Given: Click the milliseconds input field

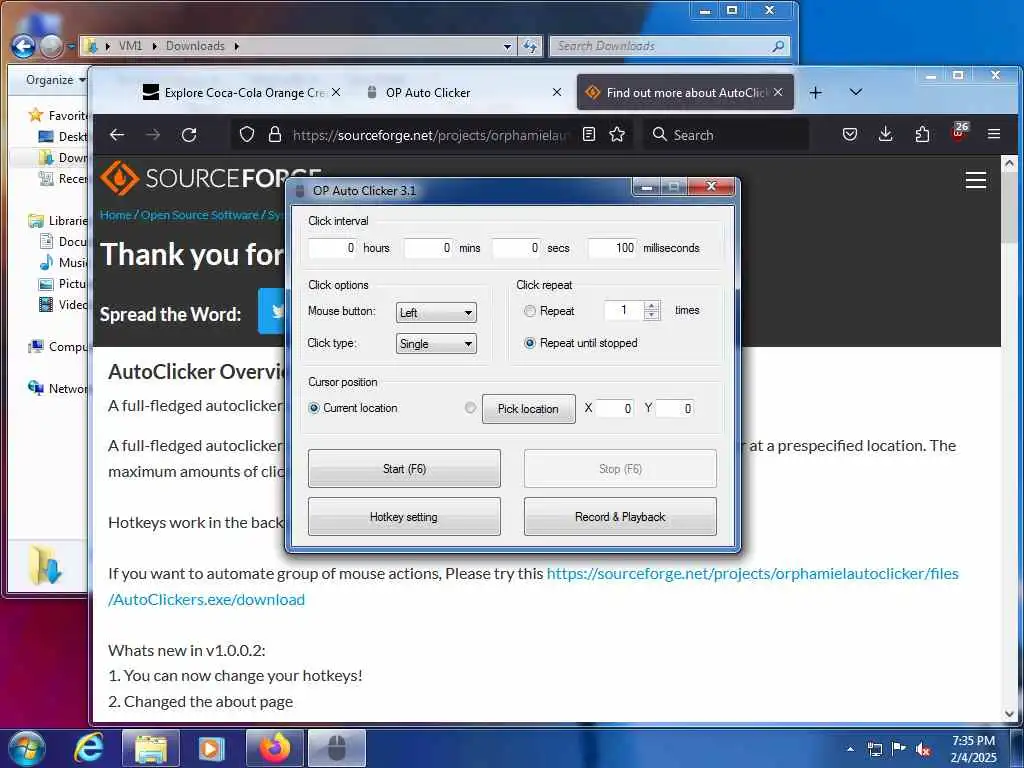Looking at the screenshot, I should tap(612, 248).
